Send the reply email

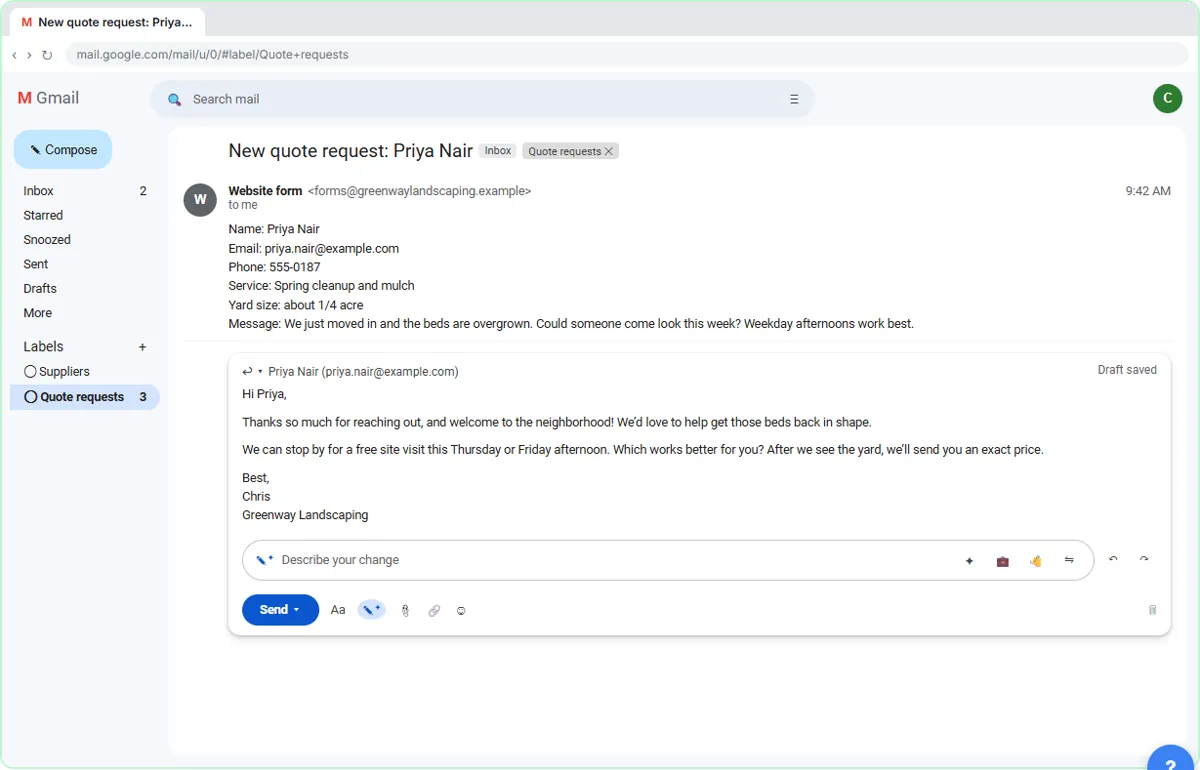click(x=273, y=610)
